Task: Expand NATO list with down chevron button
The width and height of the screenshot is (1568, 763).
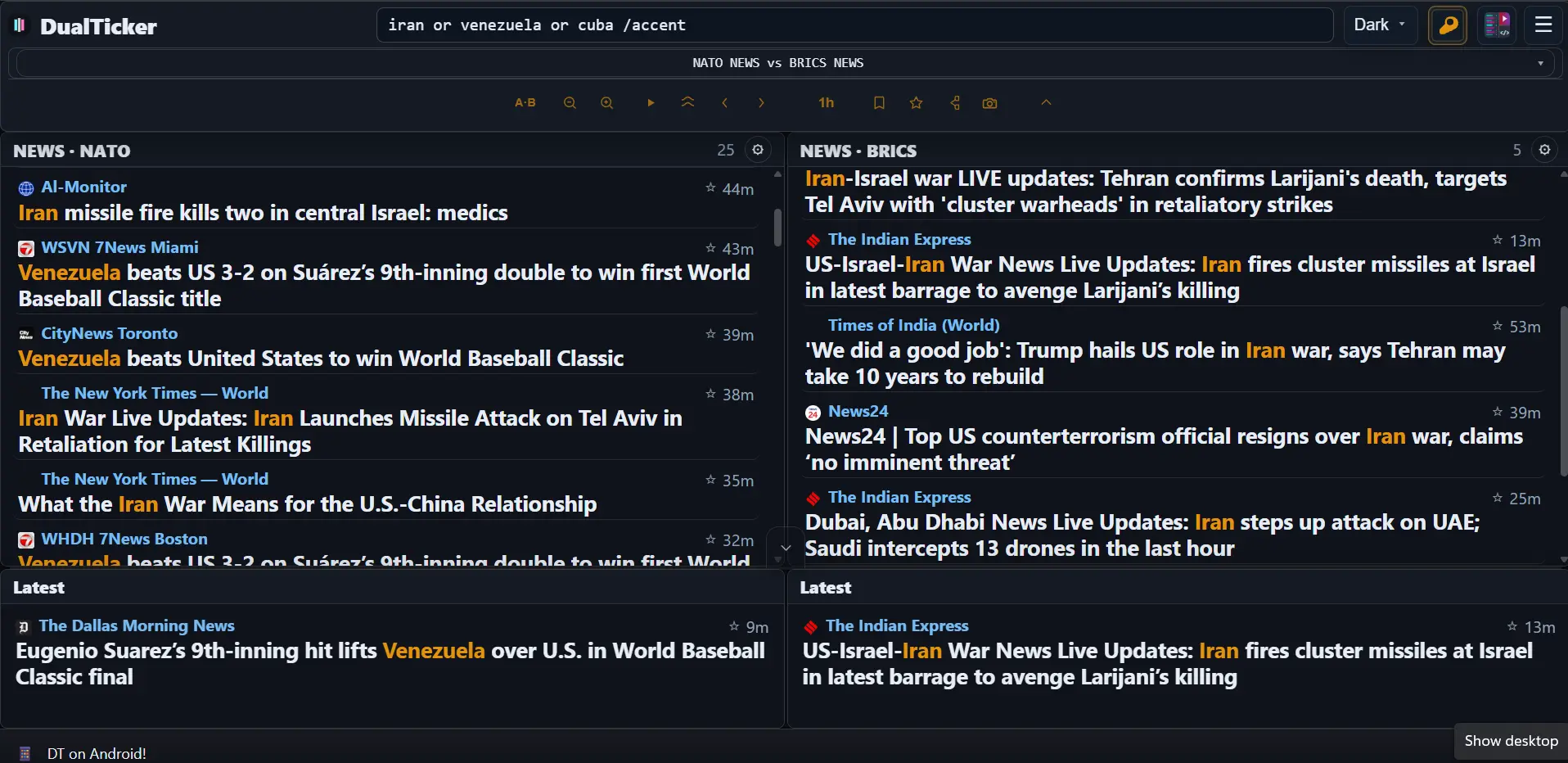Action: click(785, 548)
